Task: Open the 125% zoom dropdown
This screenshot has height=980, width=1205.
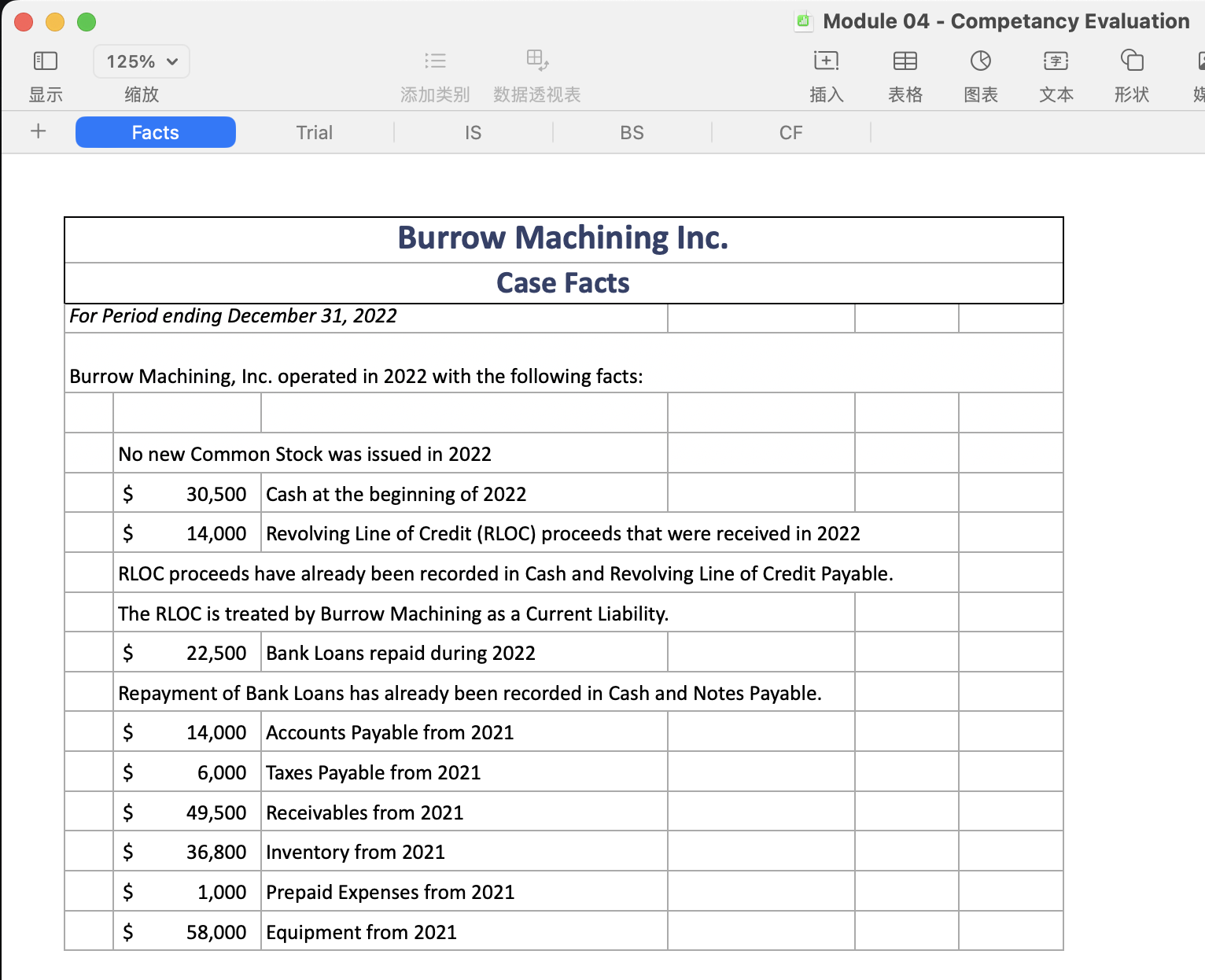Action: (x=142, y=61)
